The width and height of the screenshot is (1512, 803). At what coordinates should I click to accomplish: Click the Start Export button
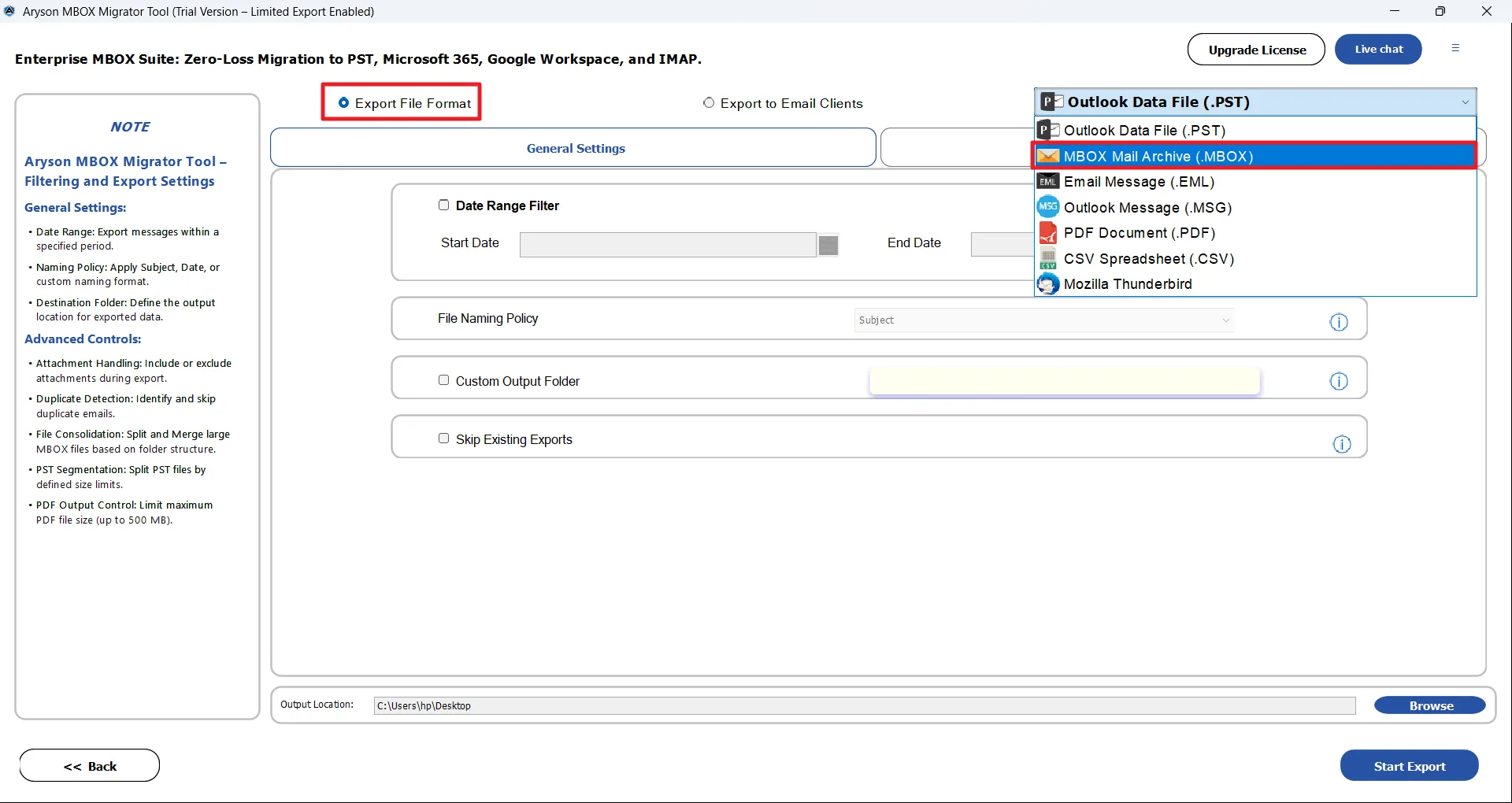[1410, 766]
